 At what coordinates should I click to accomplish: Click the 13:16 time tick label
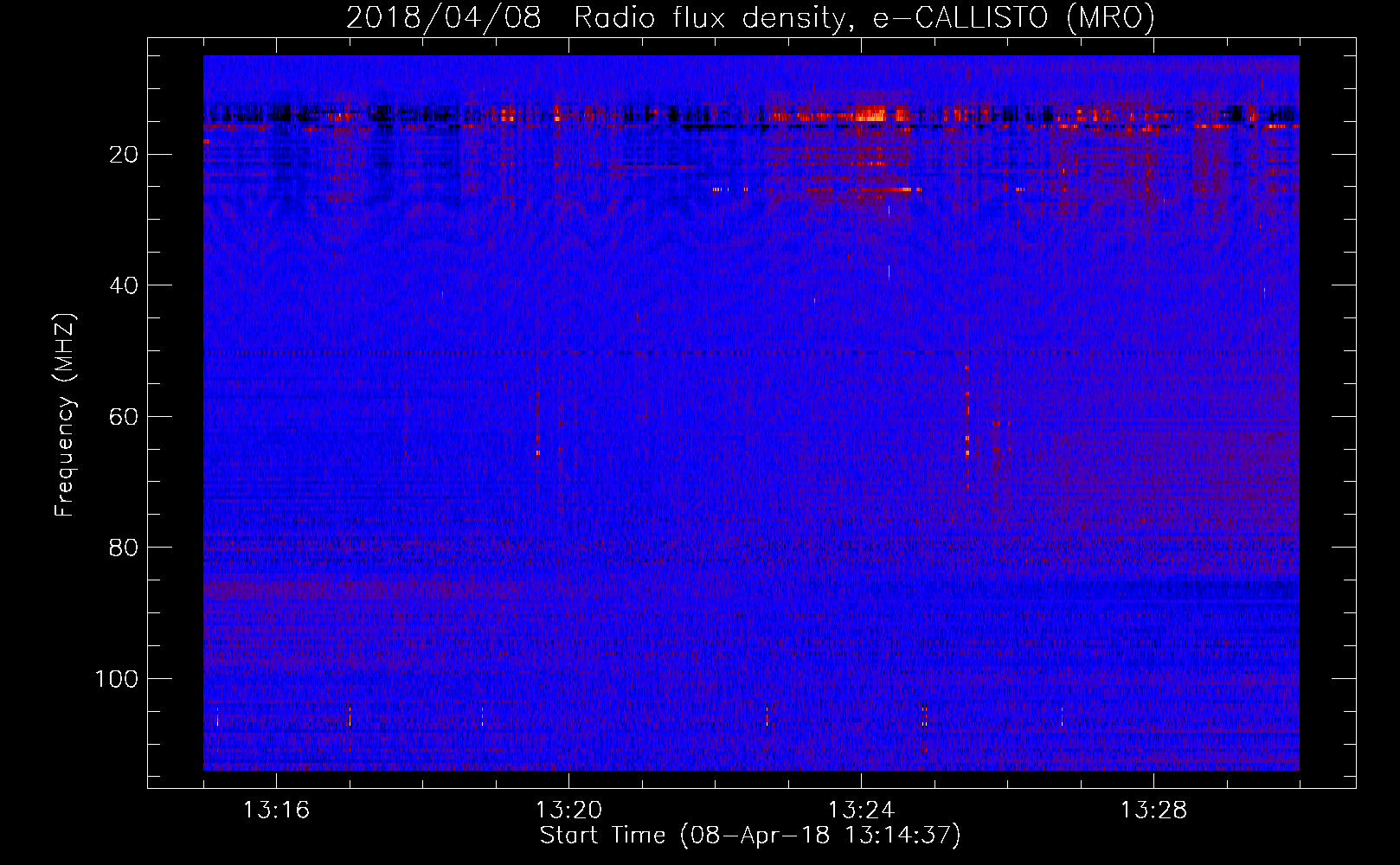[276, 811]
